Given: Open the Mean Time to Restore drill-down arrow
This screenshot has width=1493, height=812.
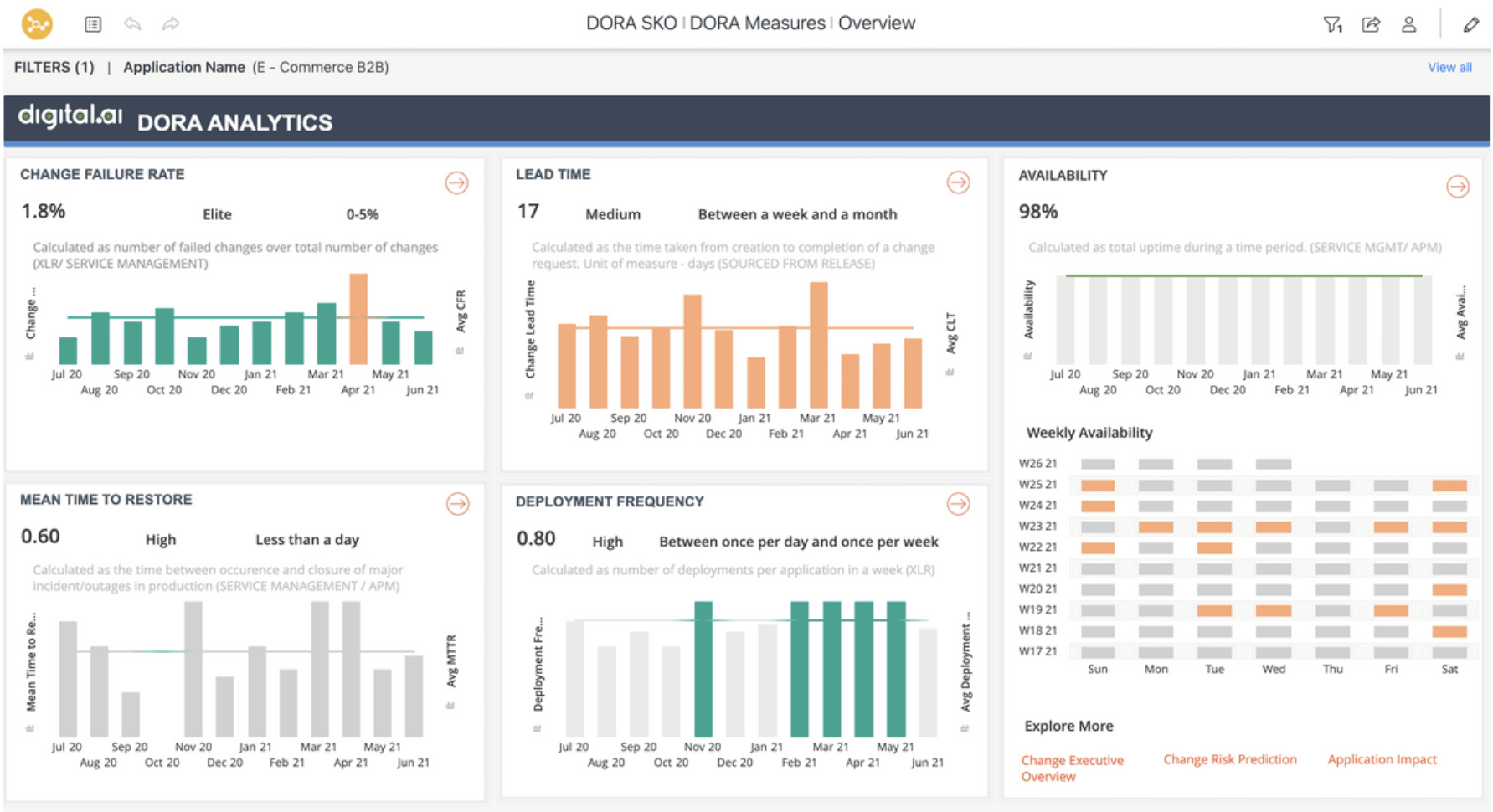Looking at the screenshot, I should pos(456,504).
